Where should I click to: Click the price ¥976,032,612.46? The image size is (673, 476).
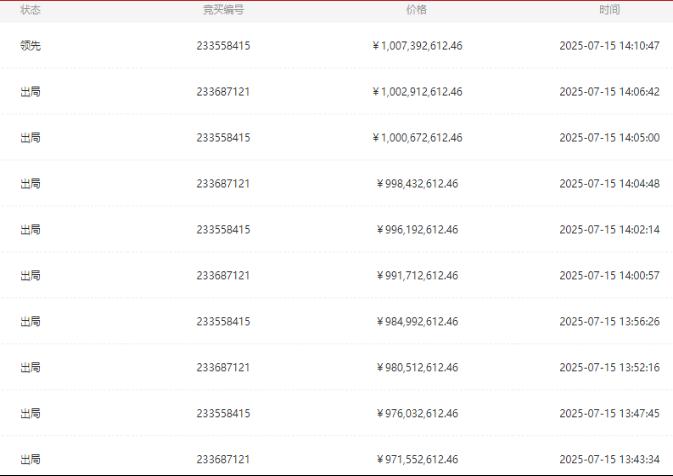click(x=417, y=413)
